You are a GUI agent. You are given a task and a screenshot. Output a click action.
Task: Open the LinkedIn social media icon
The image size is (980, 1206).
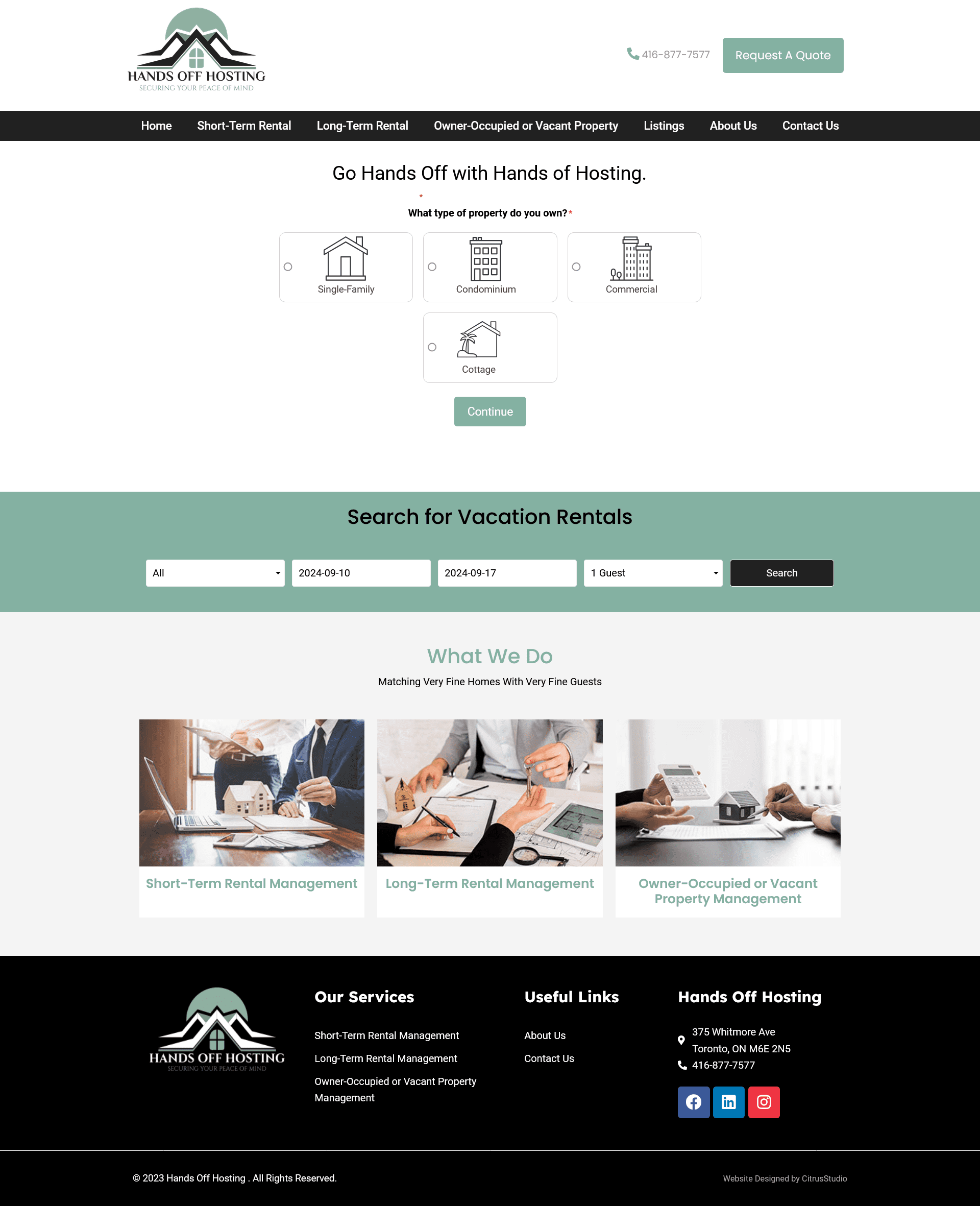pyautogui.click(x=728, y=1101)
